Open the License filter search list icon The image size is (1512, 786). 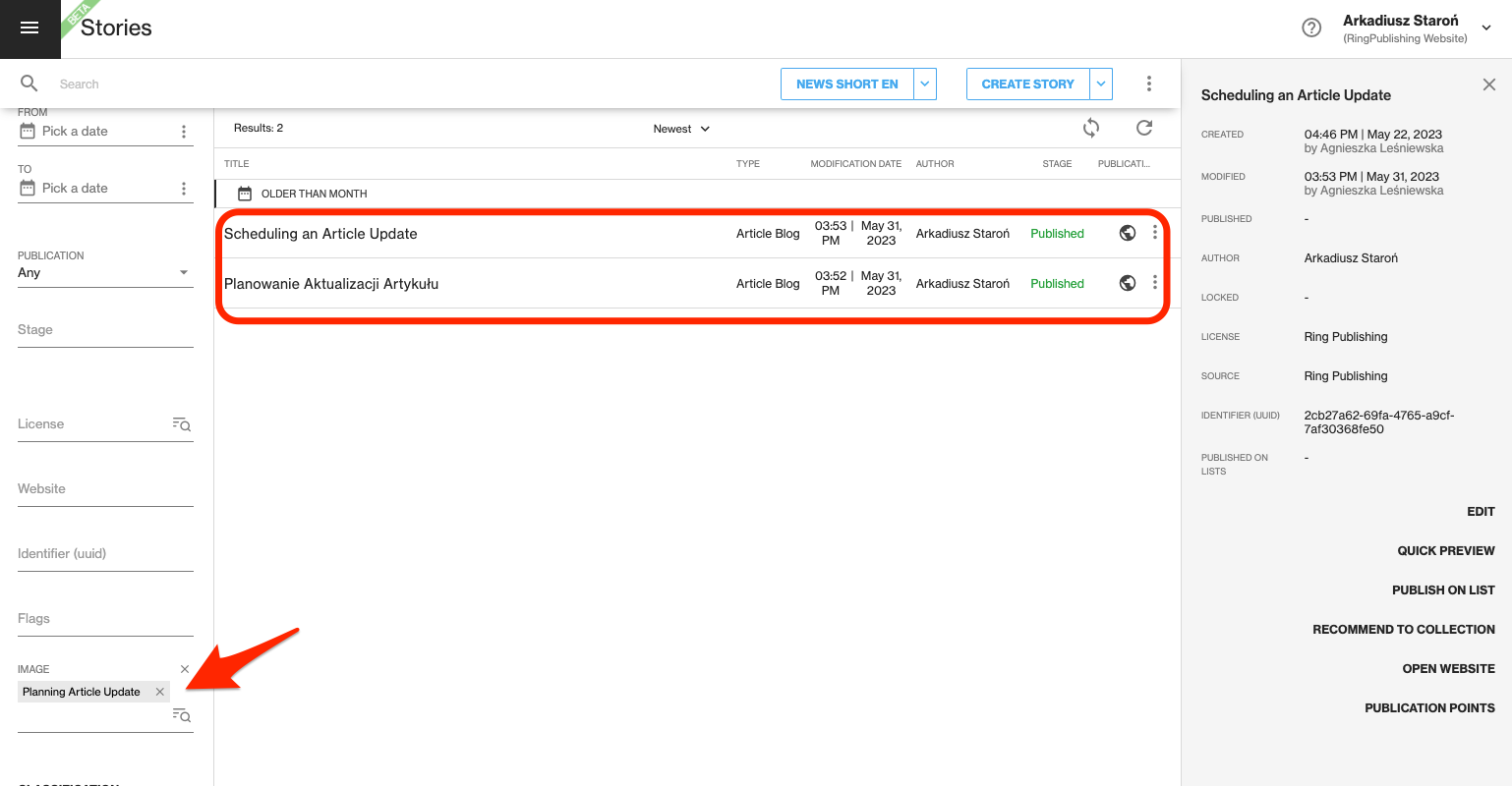coord(182,424)
